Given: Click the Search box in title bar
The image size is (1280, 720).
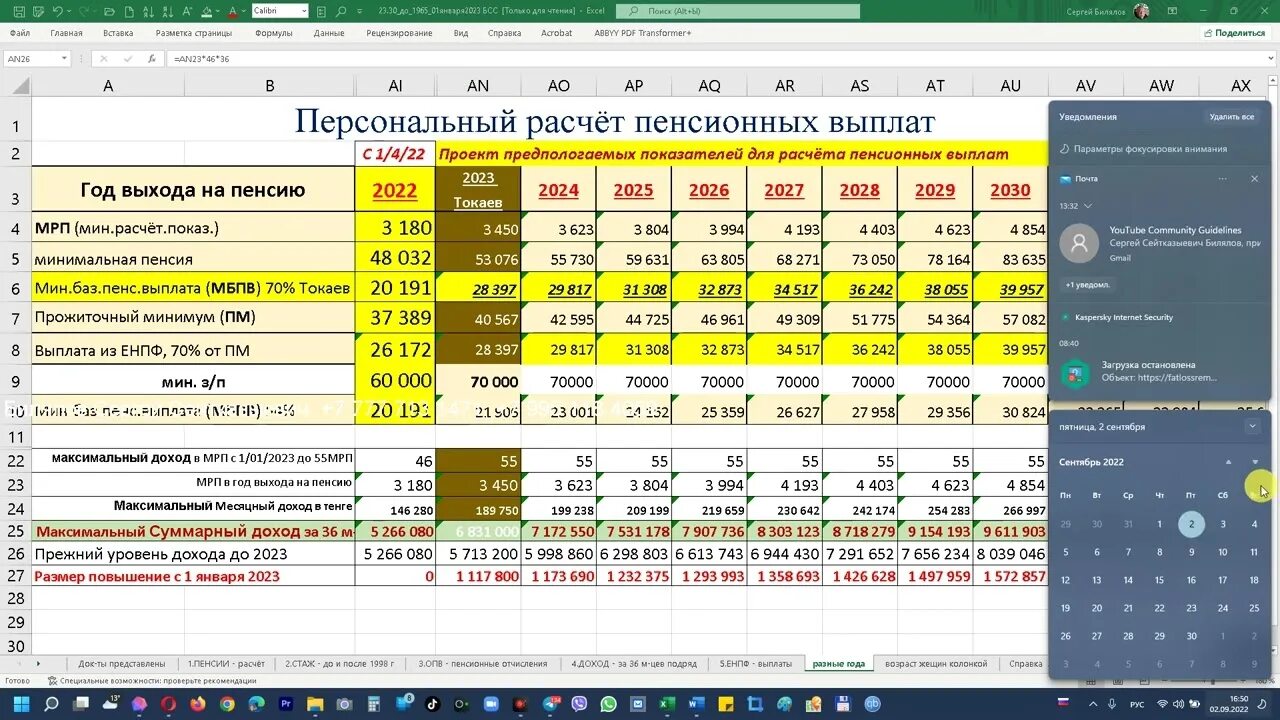Looking at the screenshot, I should tap(738, 11).
